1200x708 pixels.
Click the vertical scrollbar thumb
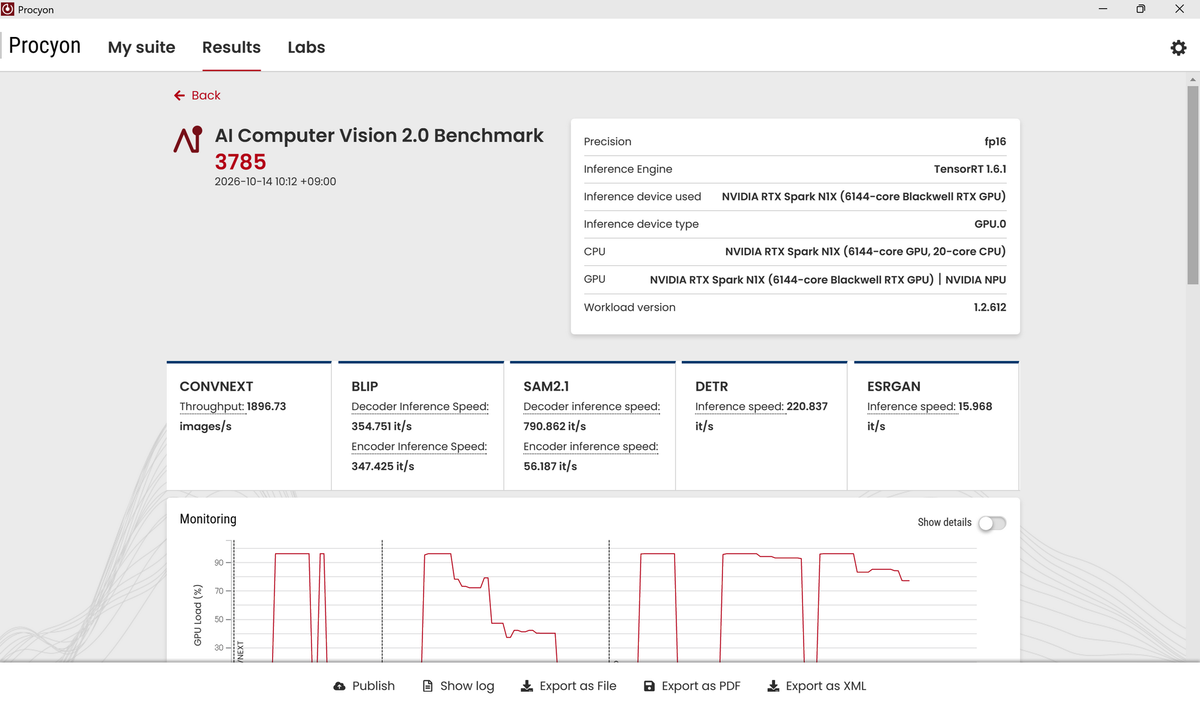click(x=1192, y=183)
